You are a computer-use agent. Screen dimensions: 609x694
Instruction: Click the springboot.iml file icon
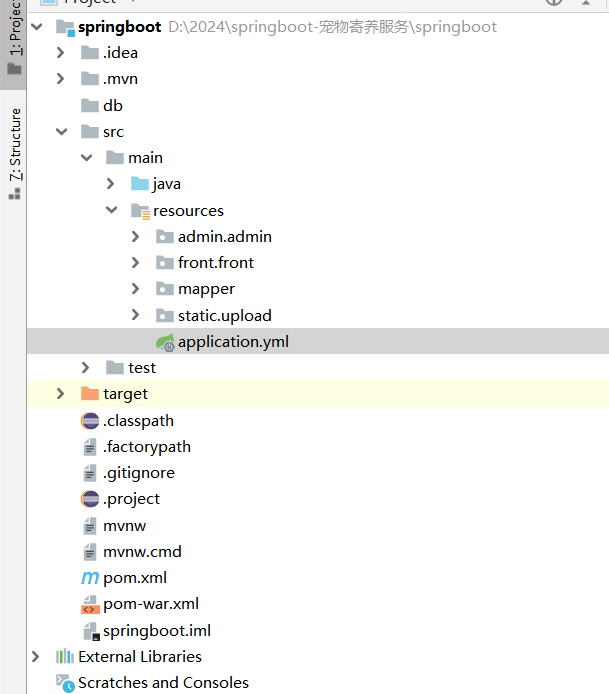[x=90, y=631]
